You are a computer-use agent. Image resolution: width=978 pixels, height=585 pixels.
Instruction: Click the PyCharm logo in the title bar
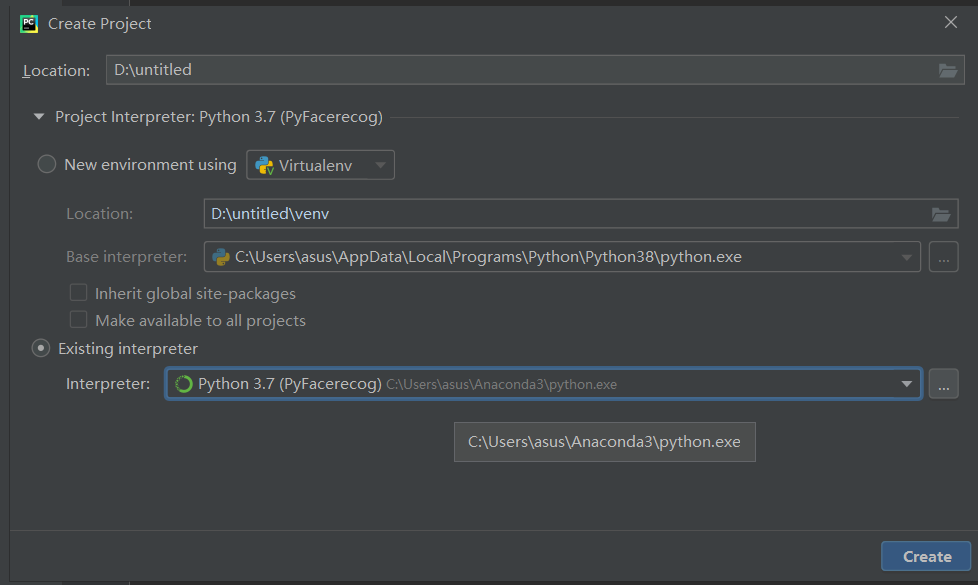pos(30,22)
